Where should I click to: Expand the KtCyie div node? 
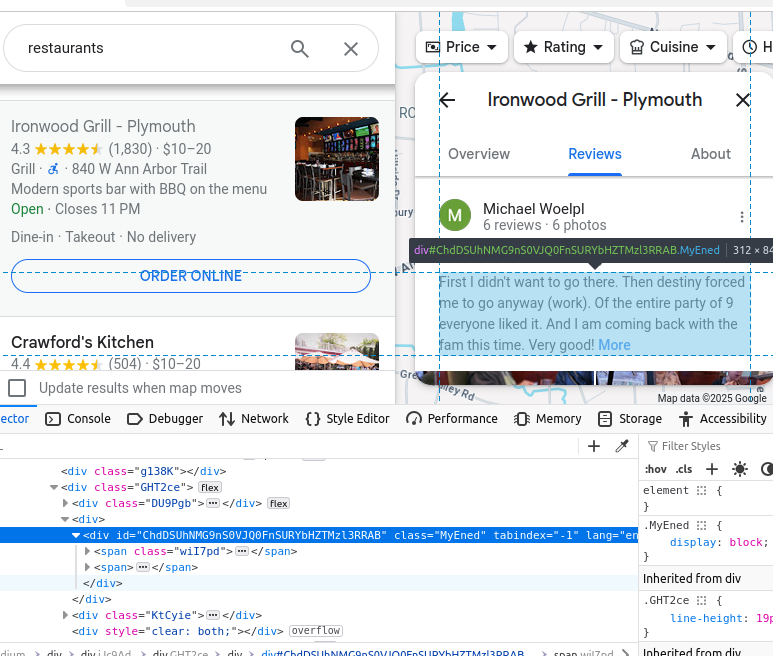65,615
